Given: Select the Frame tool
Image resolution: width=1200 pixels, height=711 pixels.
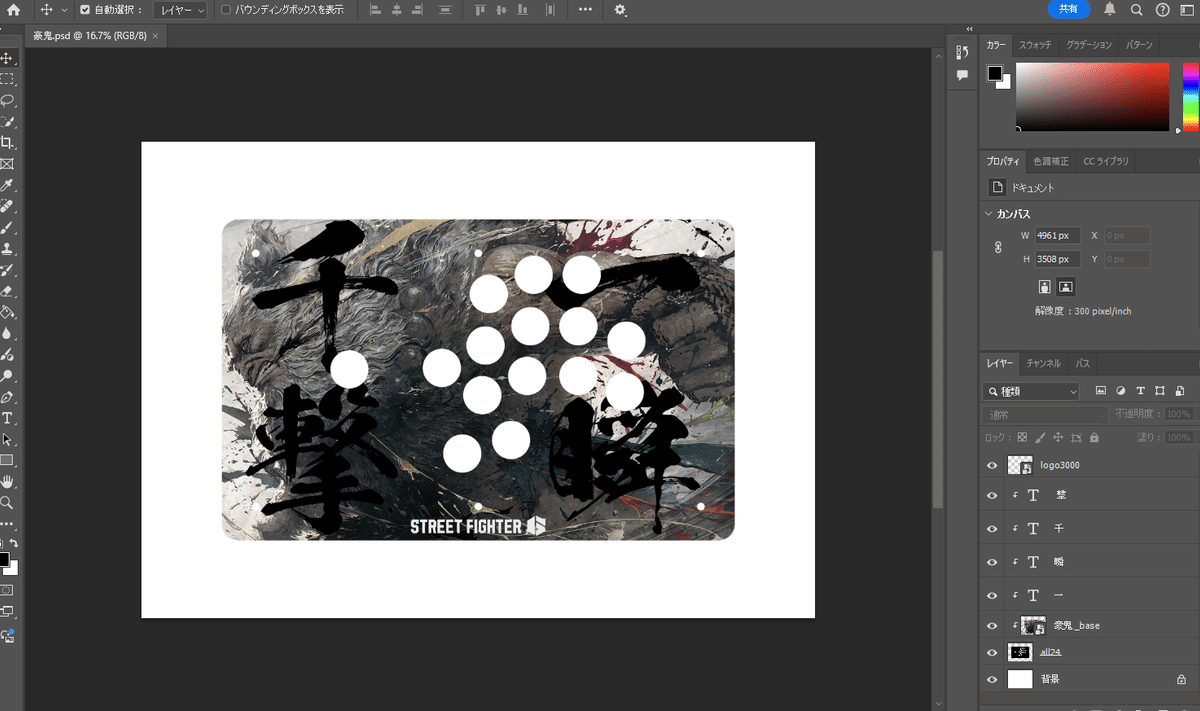Looking at the screenshot, I should click(7, 164).
